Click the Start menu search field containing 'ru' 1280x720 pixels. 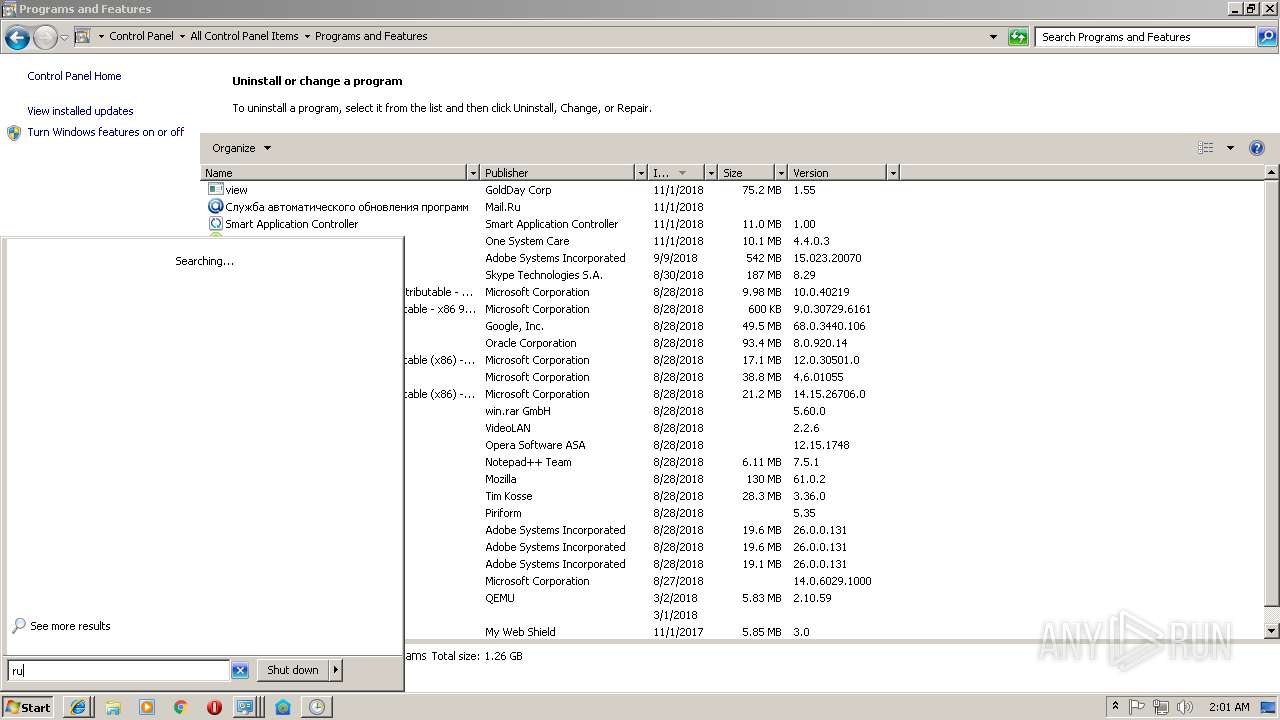tap(119, 671)
